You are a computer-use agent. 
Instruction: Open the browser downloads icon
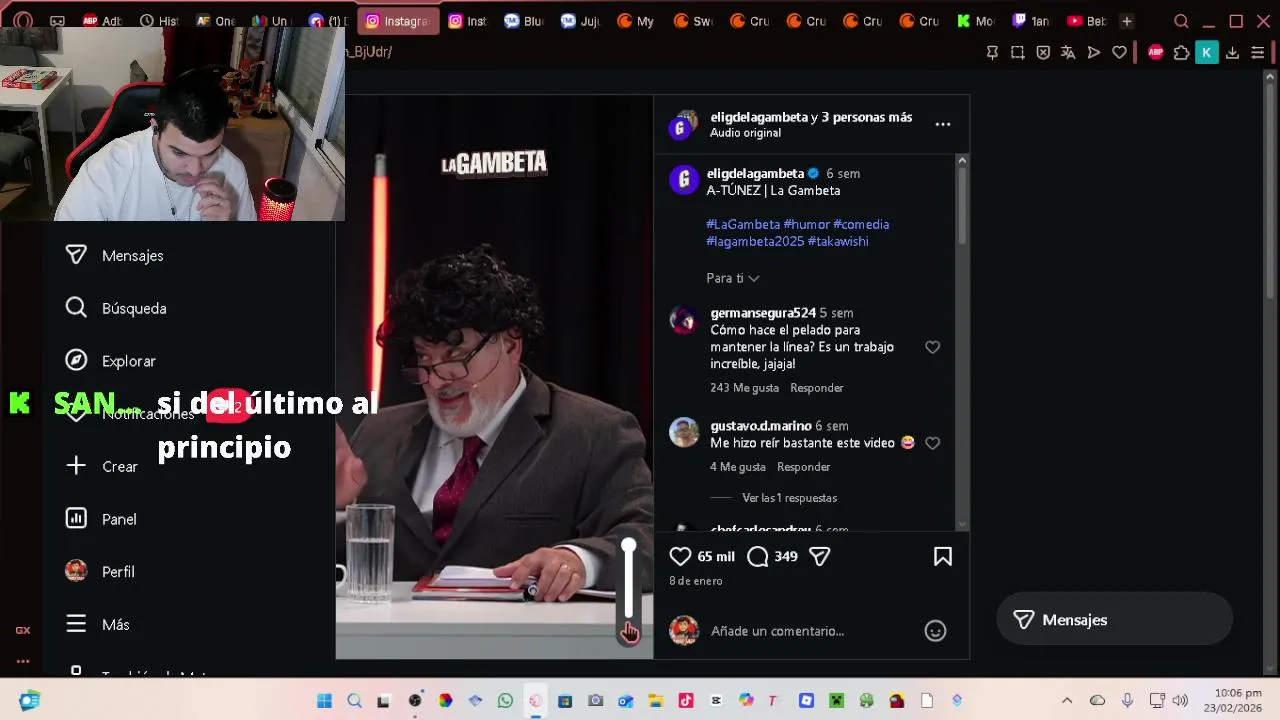[1232, 52]
